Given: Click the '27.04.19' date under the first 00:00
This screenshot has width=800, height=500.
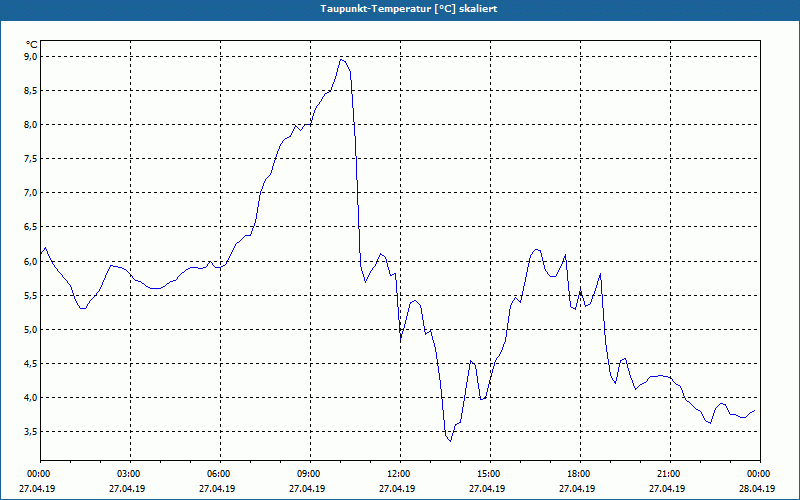Looking at the screenshot, I should coord(37,488).
